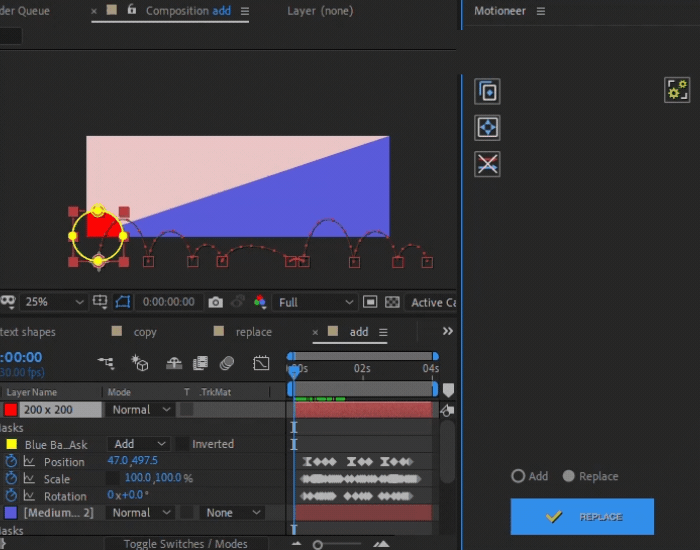Click the Toggle Switches / Modes button
This screenshot has height=550, width=700.
186,543
